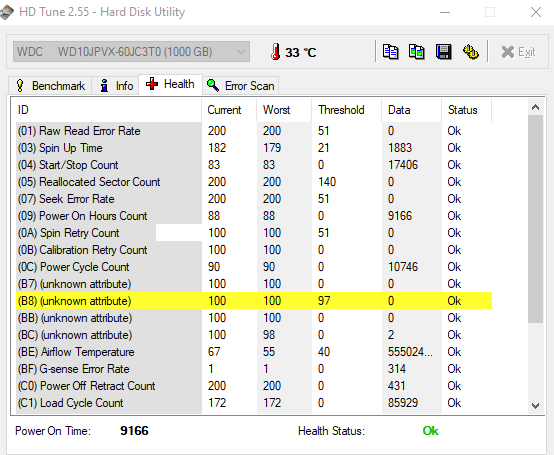Click the vertical scrollbar thumb

(x=535, y=218)
